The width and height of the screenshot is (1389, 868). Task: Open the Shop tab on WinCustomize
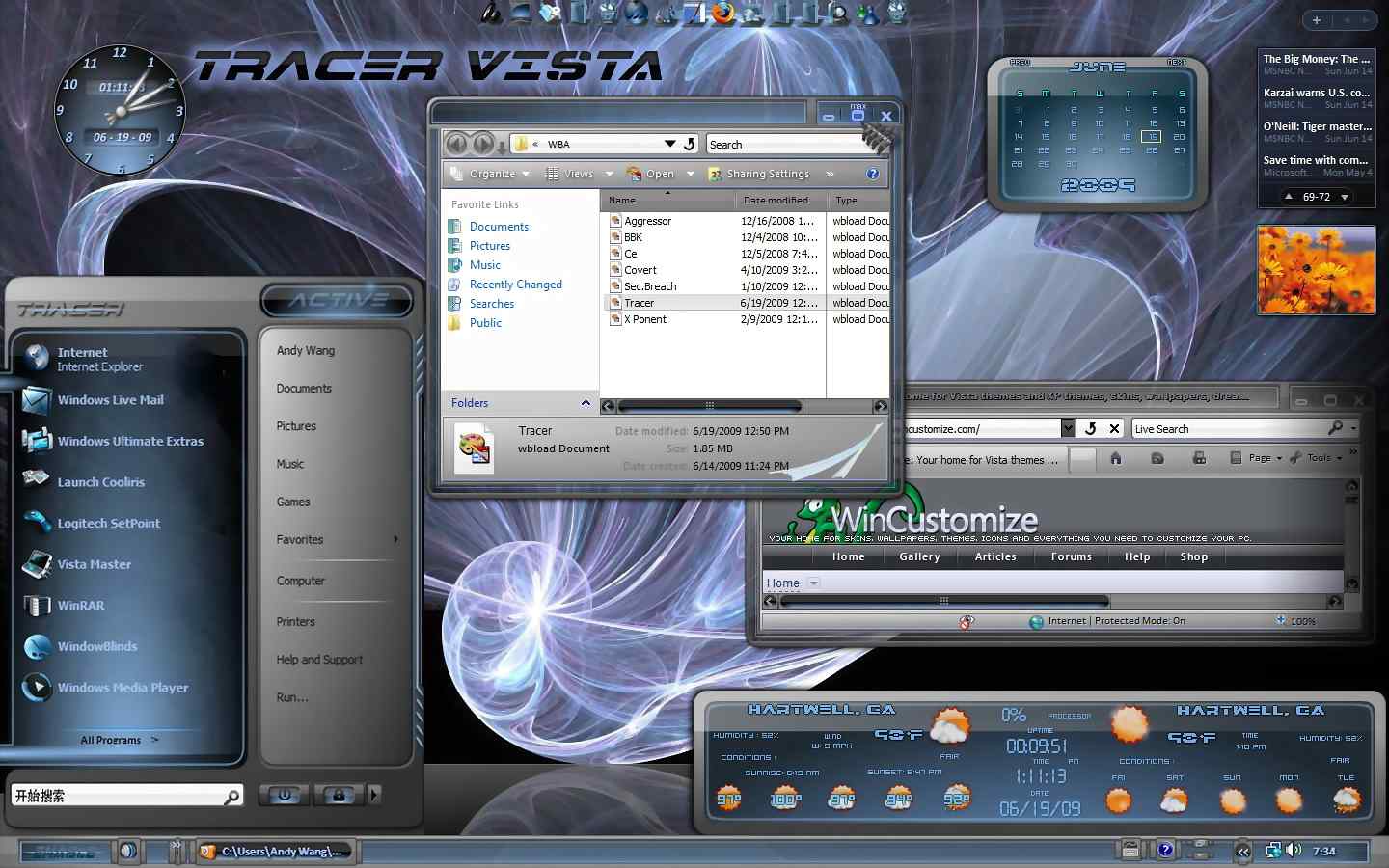click(x=1194, y=556)
